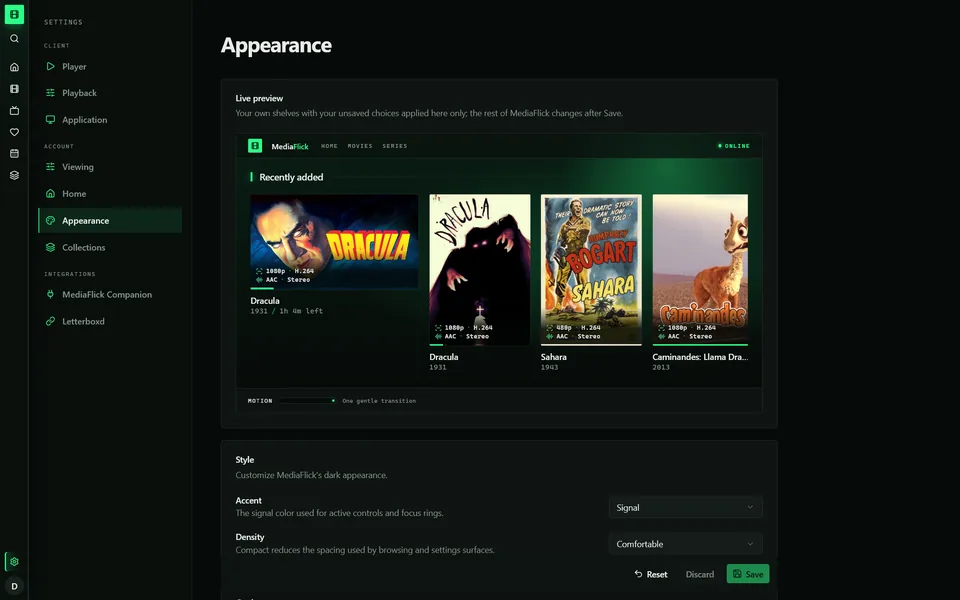Screen dimensions: 960x600
Task: Click the MediaFlick logo in the left rail
Action: pyautogui.click(x=14, y=14)
